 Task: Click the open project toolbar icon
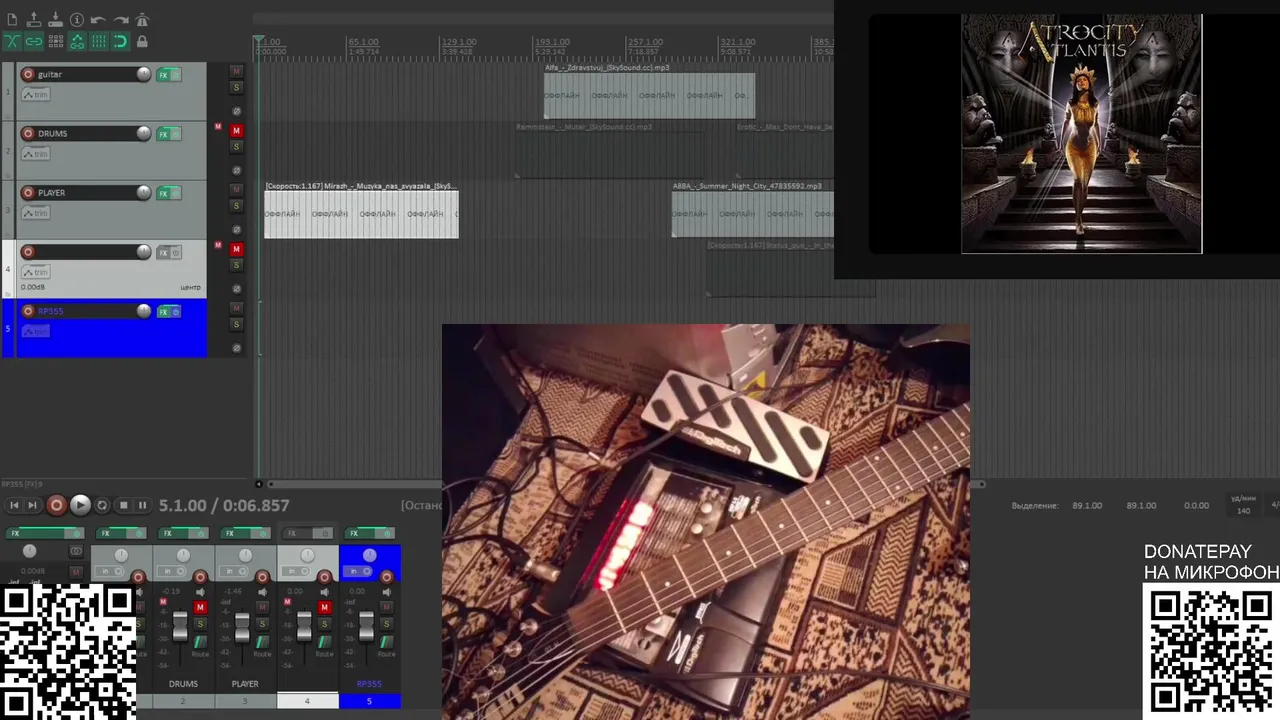[x=33, y=20]
